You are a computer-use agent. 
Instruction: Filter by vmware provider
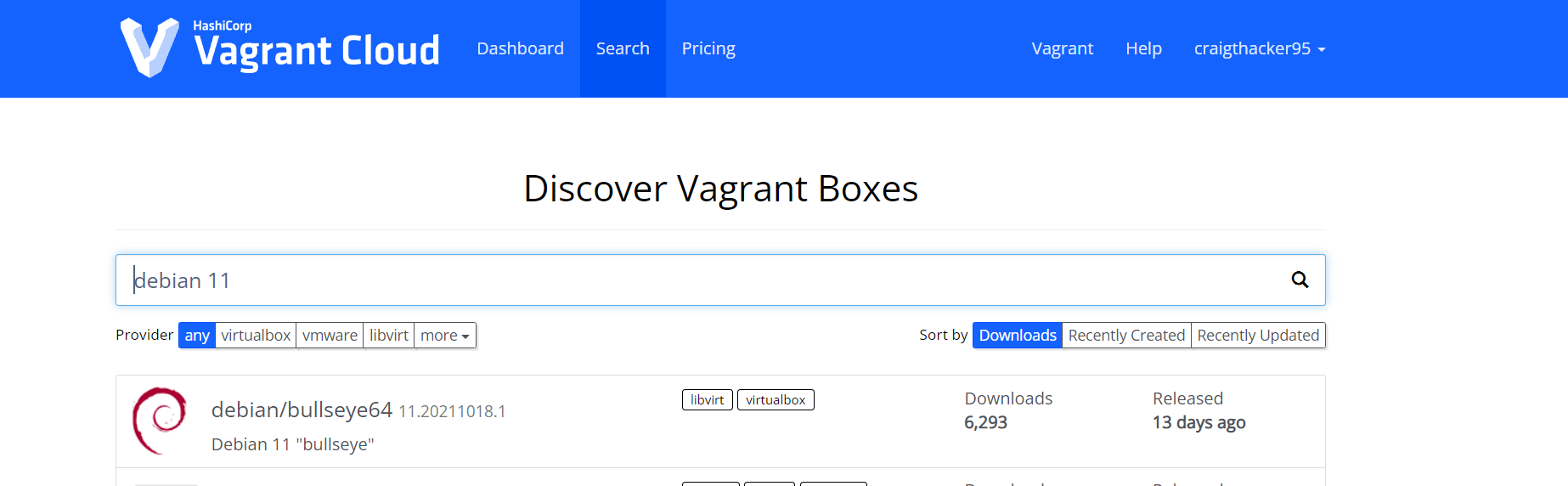tap(330, 336)
